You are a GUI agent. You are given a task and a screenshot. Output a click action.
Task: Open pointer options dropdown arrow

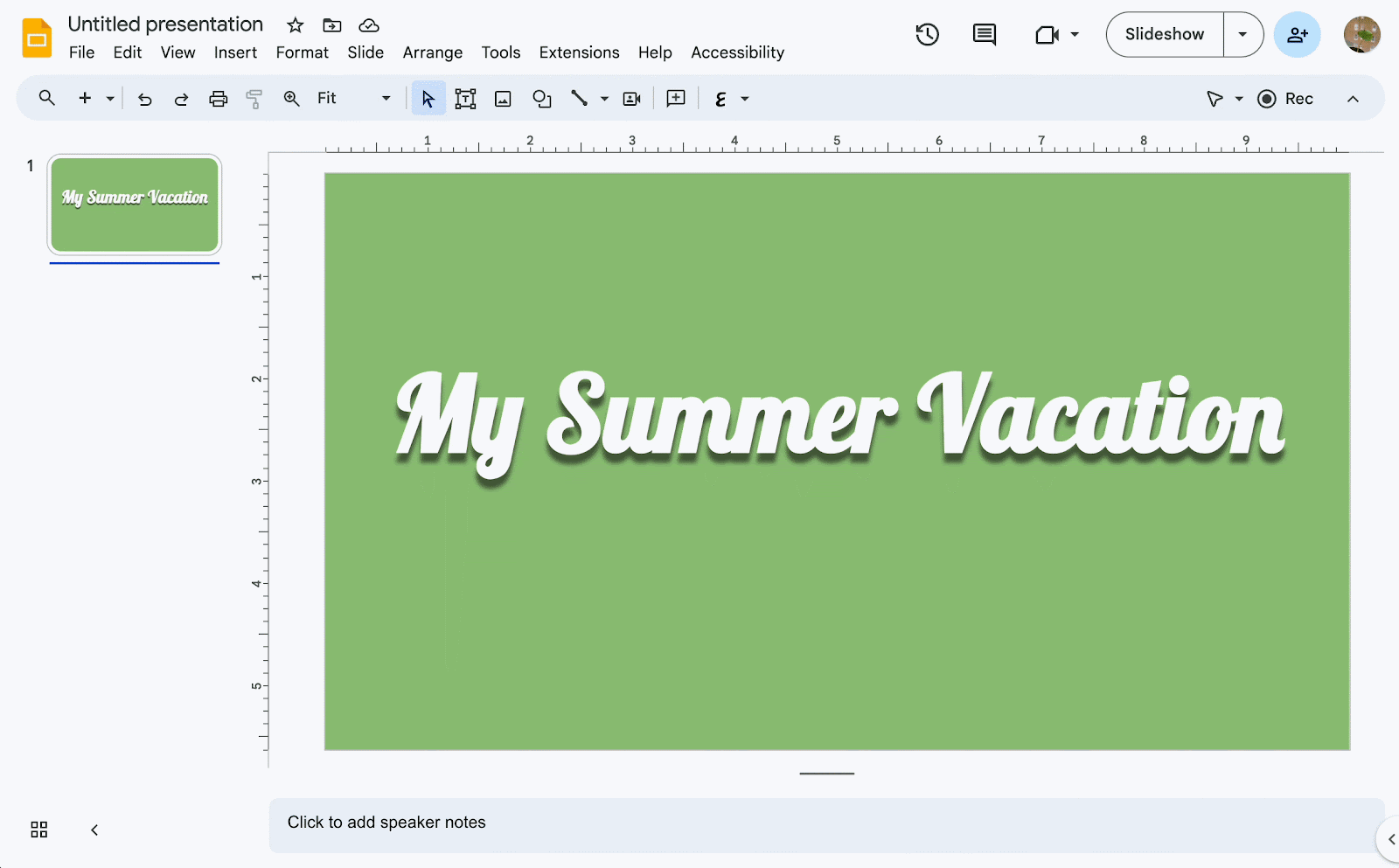(1239, 99)
